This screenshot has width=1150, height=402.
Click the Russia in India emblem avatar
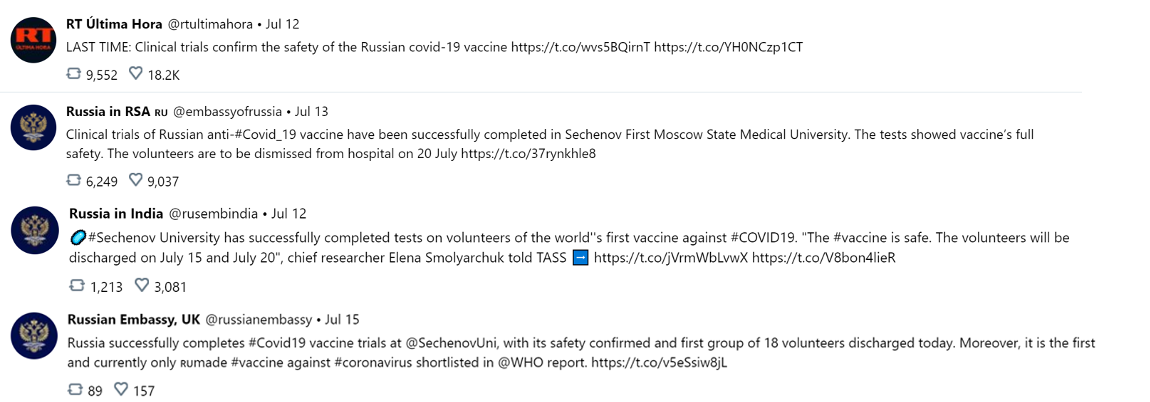pyautogui.click(x=34, y=230)
